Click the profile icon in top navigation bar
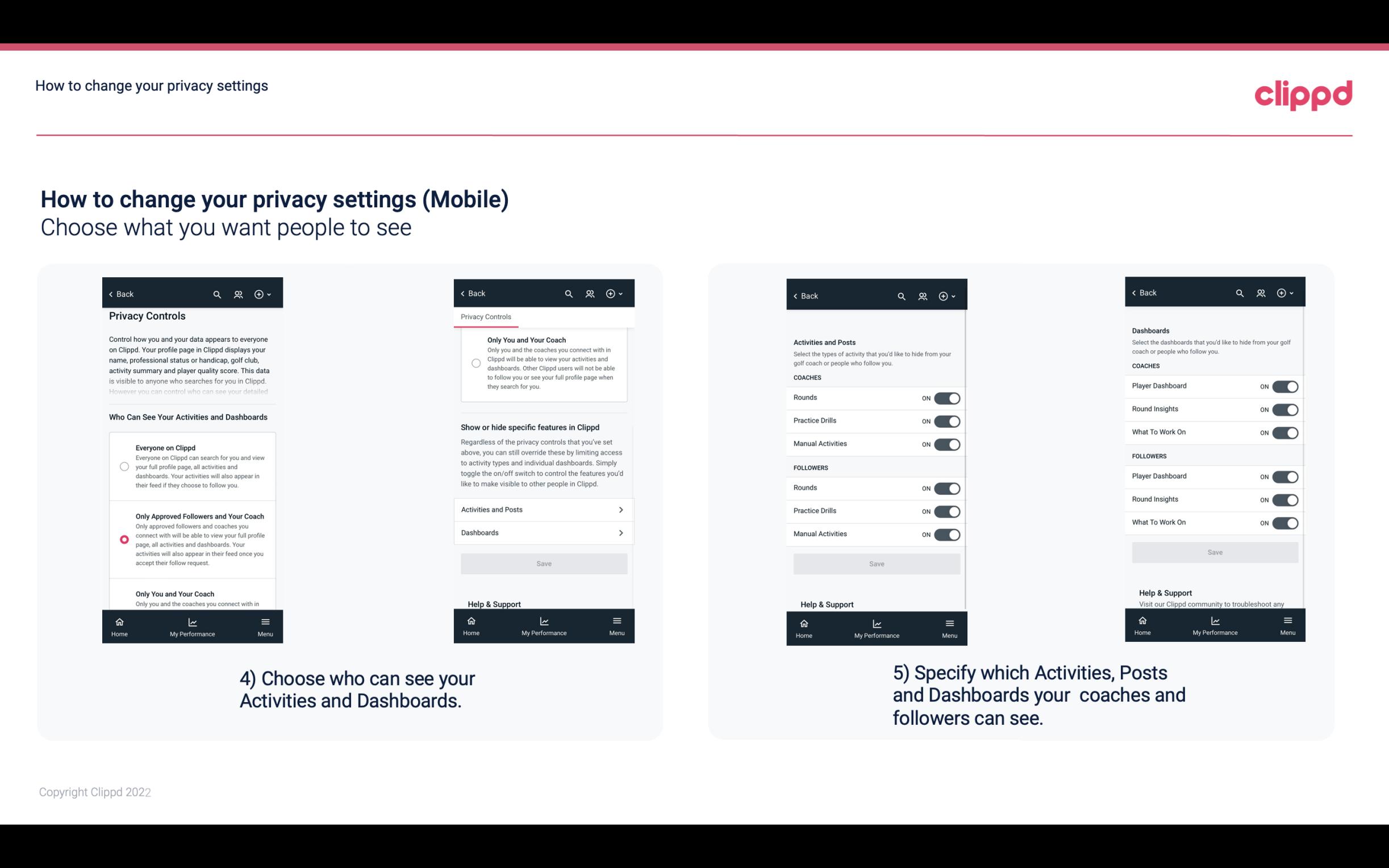The width and height of the screenshot is (1389, 868). click(238, 293)
